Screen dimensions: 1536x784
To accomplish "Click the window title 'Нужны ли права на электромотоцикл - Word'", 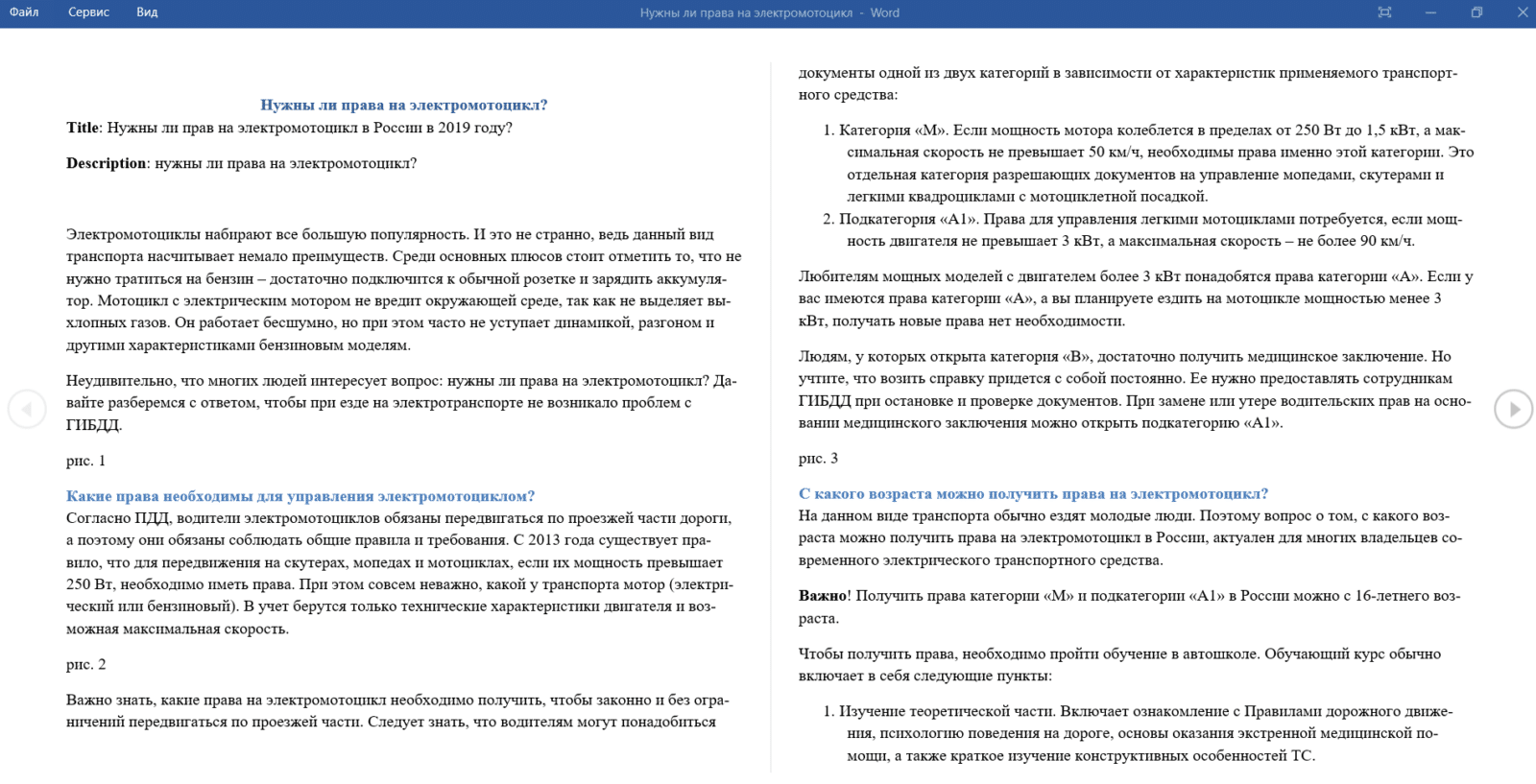I will [x=770, y=12].
